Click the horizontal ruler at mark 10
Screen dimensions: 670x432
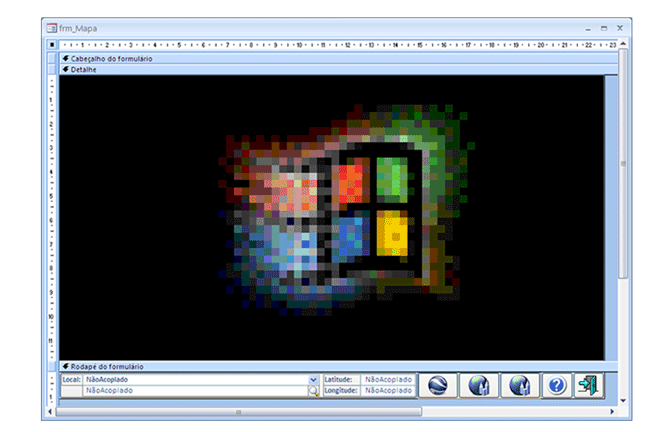pos(299,44)
